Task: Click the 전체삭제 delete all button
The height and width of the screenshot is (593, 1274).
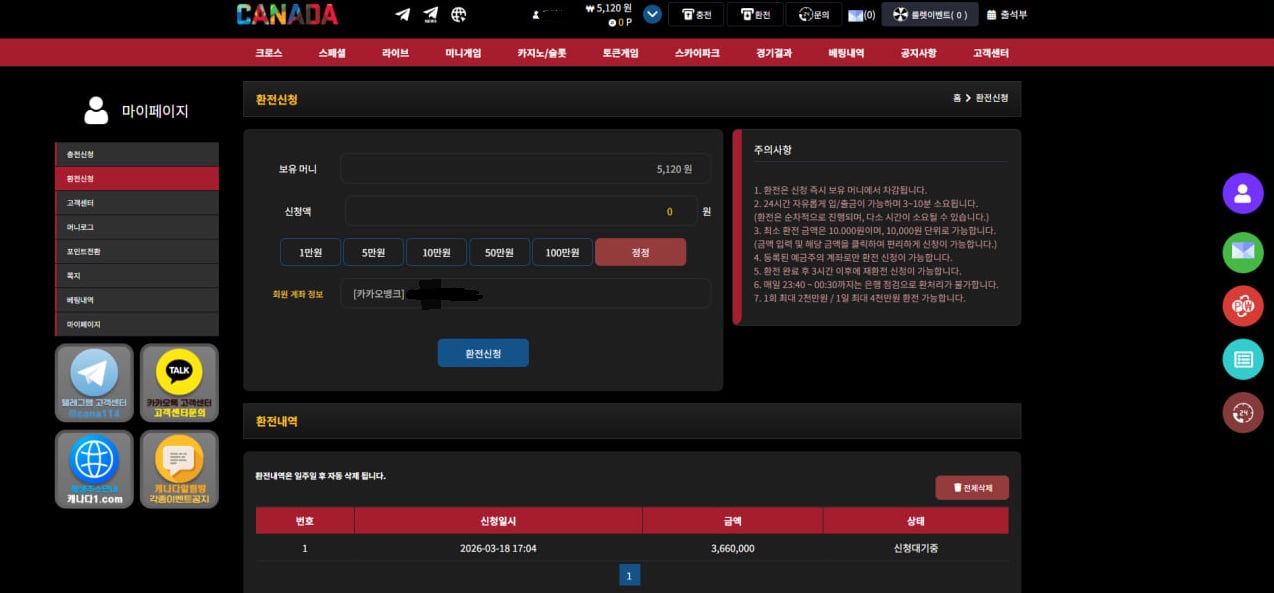Action: 972,488
